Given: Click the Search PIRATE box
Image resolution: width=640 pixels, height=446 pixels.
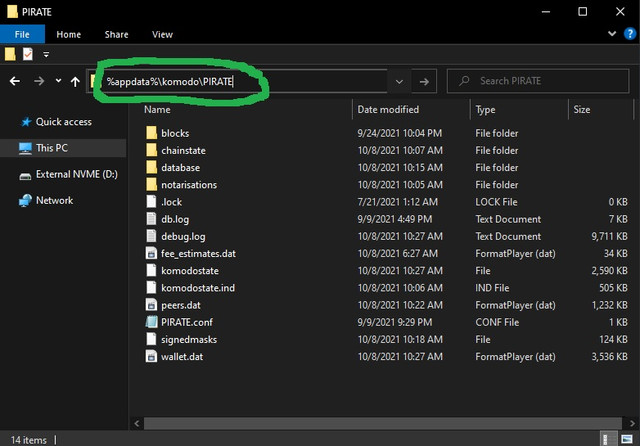Looking at the screenshot, I should (538, 81).
